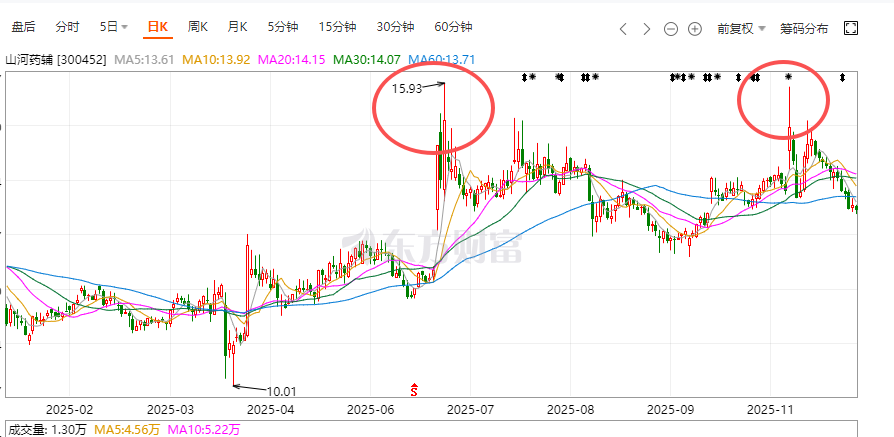
Task: Click the 15.93 high price label
Action: tap(407, 88)
